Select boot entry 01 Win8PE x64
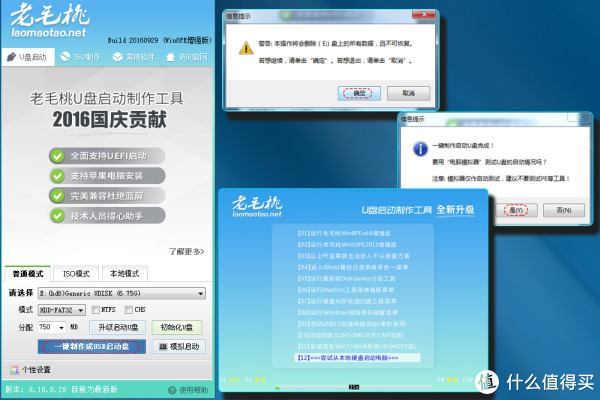Screen dimensions: 600x400 (x=344, y=233)
